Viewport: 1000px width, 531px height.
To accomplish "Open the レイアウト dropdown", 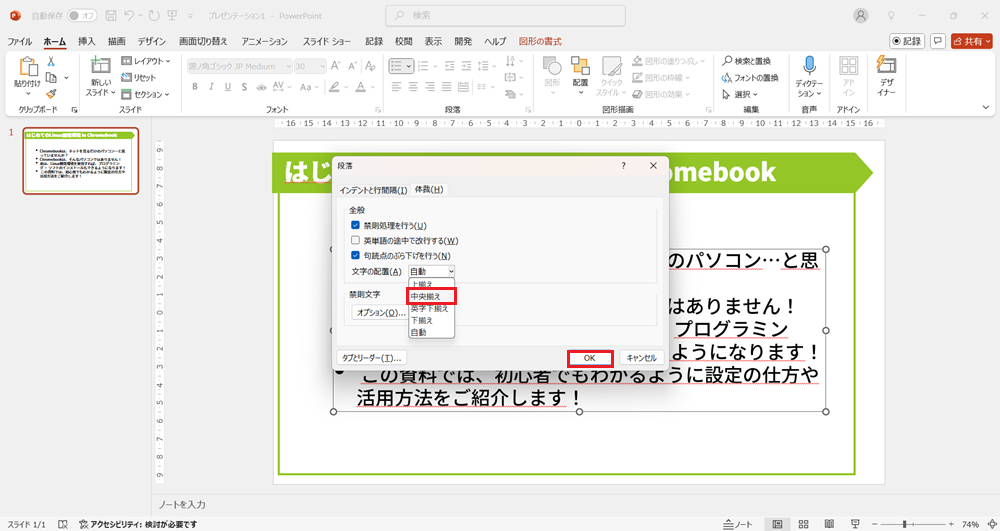I will pos(146,61).
